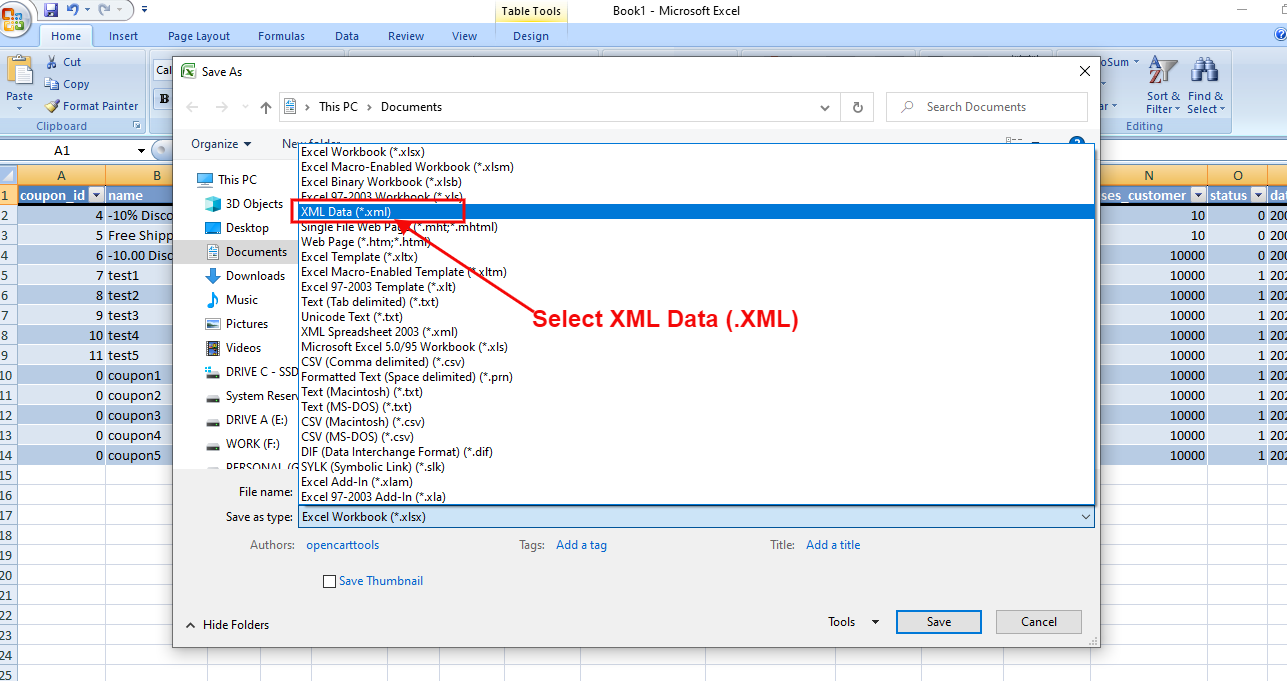The height and width of the screenshot is (681, 1287).
Task: Switch to the View ribbon tab
Action: pyautogui.click(x=465, y=36)
